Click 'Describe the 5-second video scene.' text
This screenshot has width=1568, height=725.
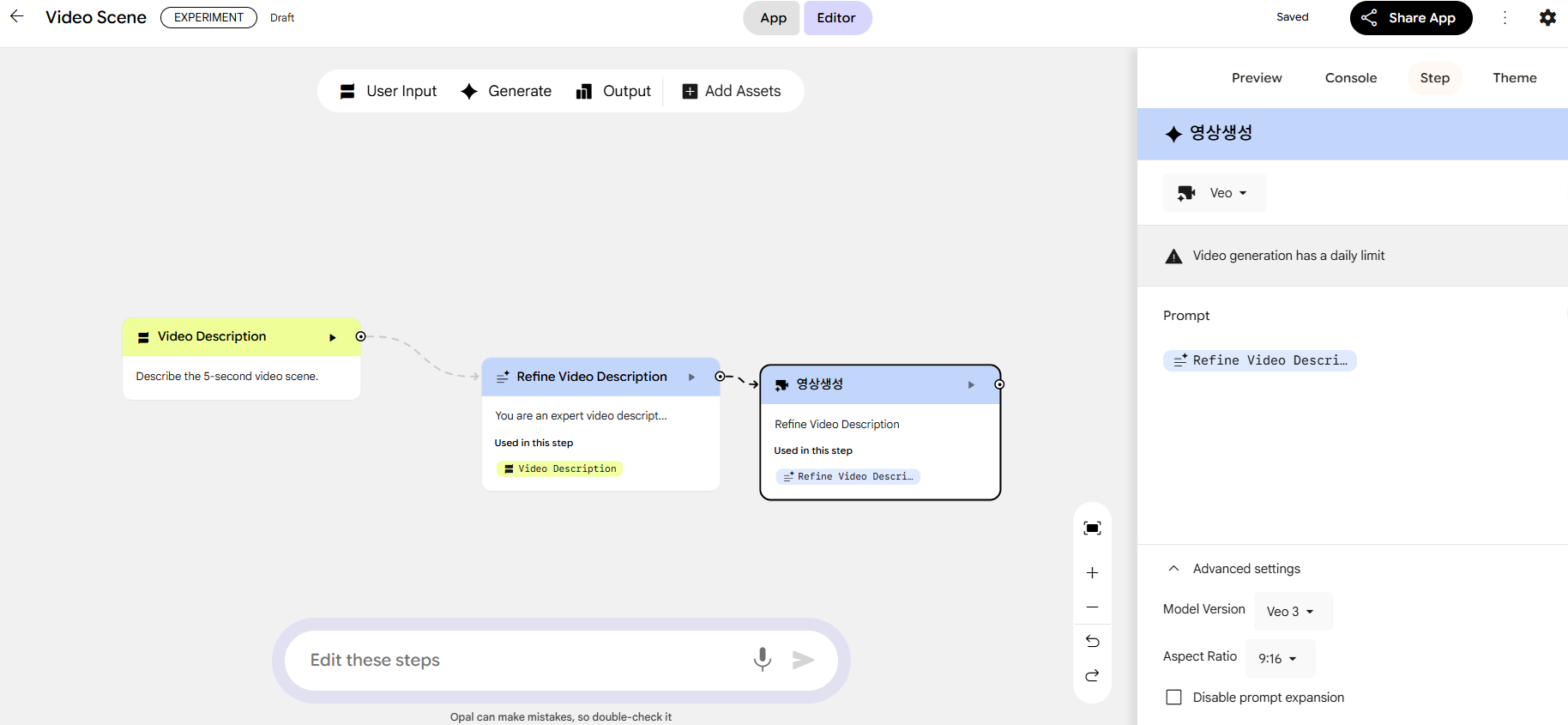[x=227, y=376]
